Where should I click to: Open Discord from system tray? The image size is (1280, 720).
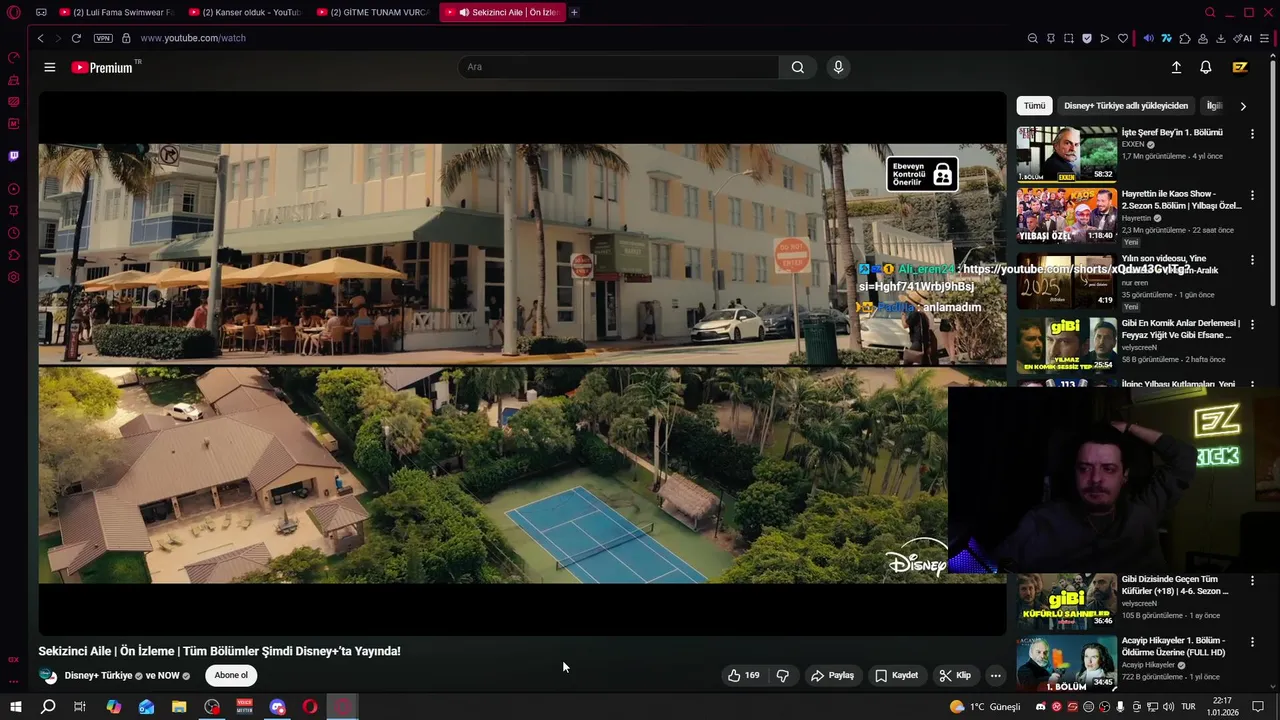(x=1040, y=707)
